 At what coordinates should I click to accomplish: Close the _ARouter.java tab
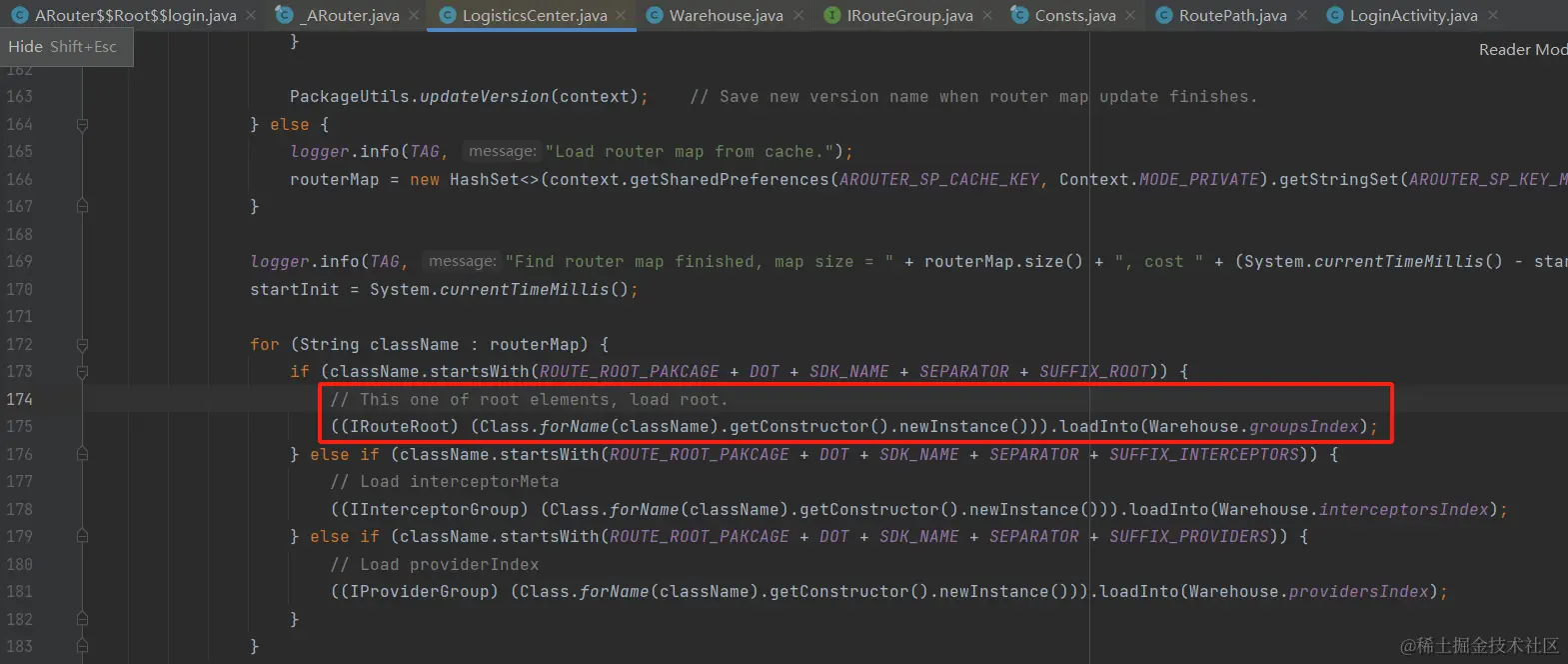[x=414, y=15]
